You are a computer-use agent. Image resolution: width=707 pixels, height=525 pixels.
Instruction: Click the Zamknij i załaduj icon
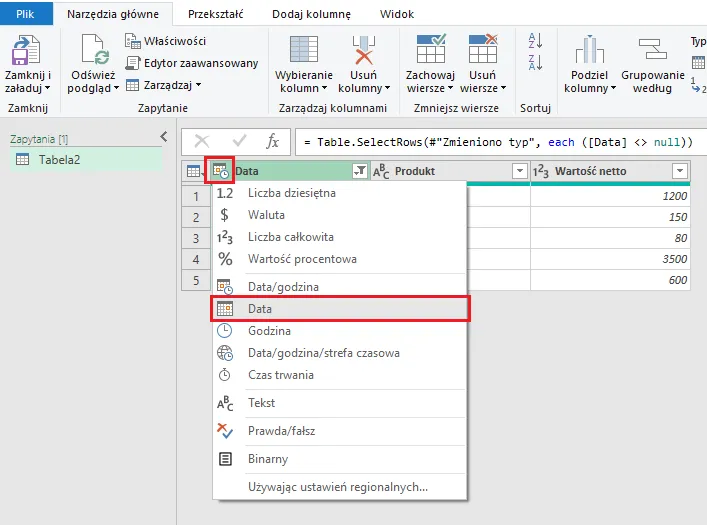tap(27, 51)
